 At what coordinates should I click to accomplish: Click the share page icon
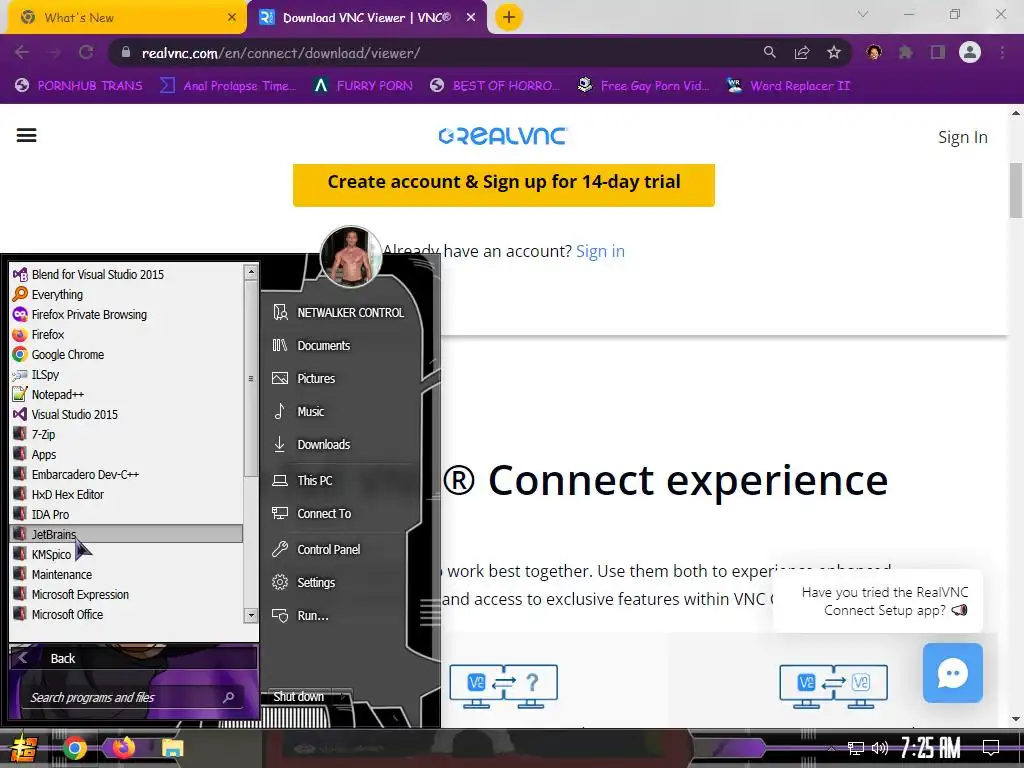pyautogui.click(x=802, y=53)
